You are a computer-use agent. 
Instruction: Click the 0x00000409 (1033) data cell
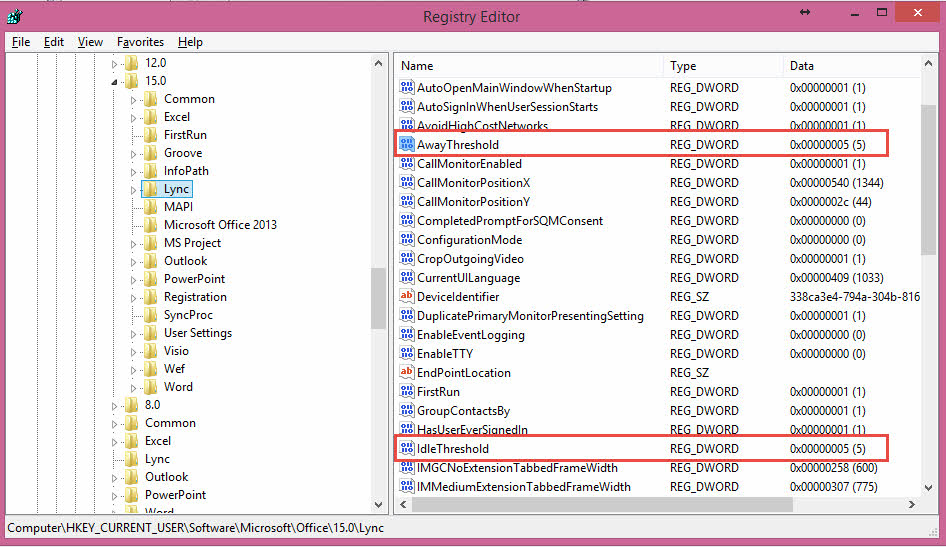[x=836, y=277]
